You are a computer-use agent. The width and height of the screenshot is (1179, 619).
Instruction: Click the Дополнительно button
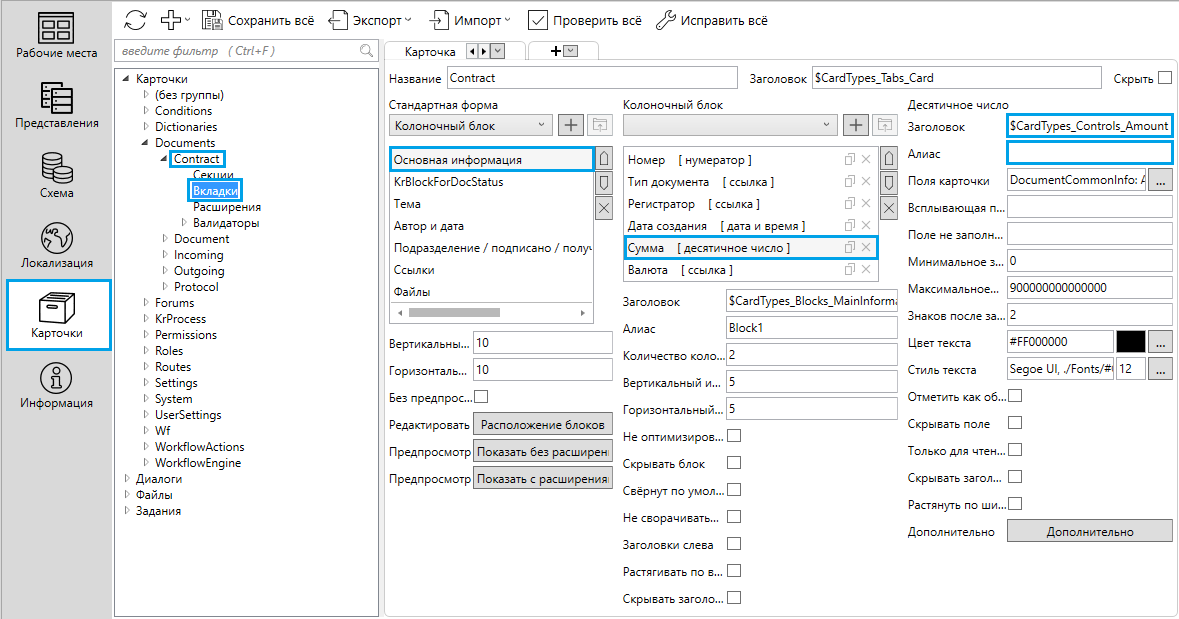1089,531
